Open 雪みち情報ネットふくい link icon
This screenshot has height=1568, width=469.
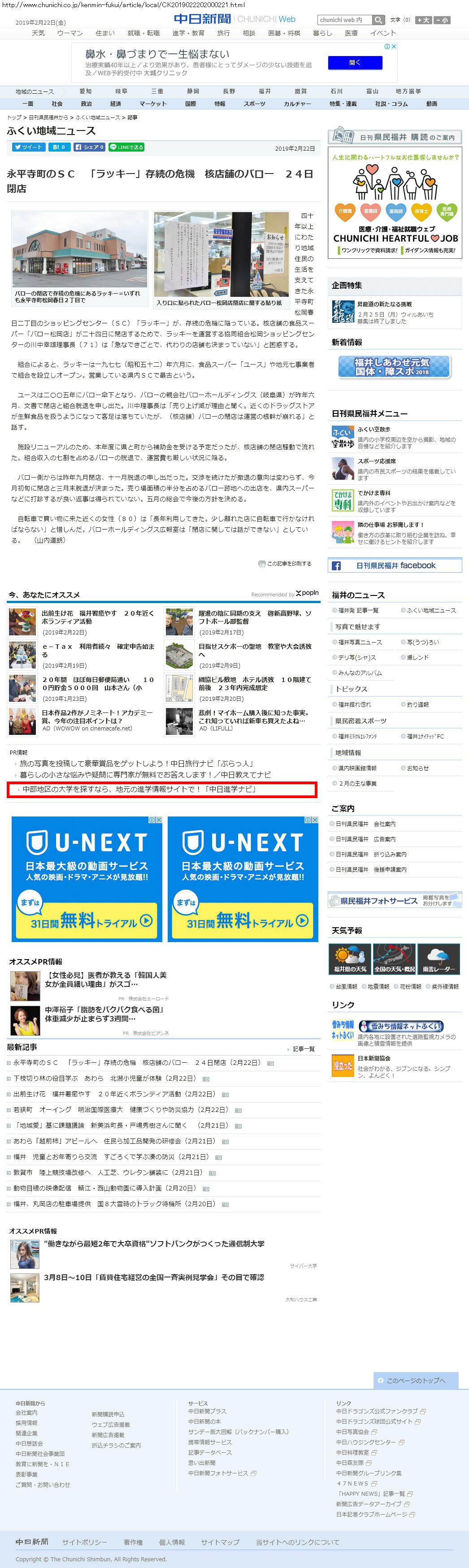343,1030
